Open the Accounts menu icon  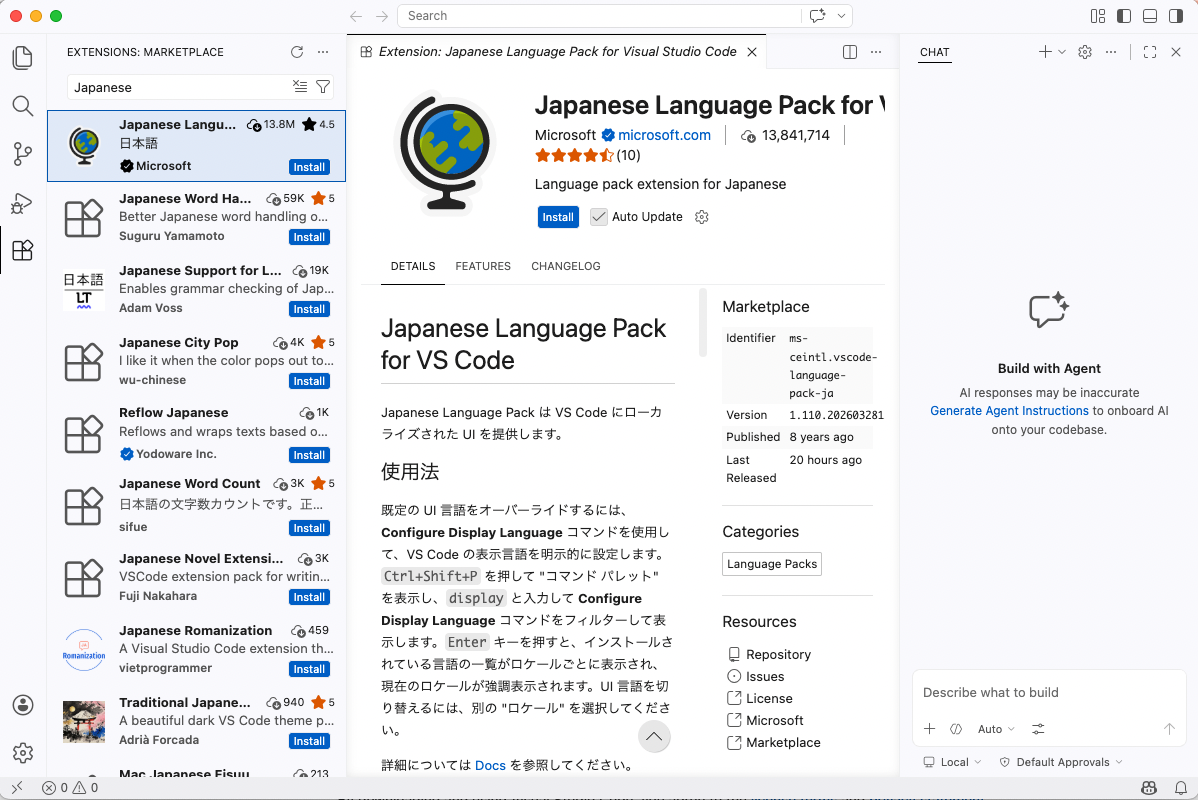23,704
